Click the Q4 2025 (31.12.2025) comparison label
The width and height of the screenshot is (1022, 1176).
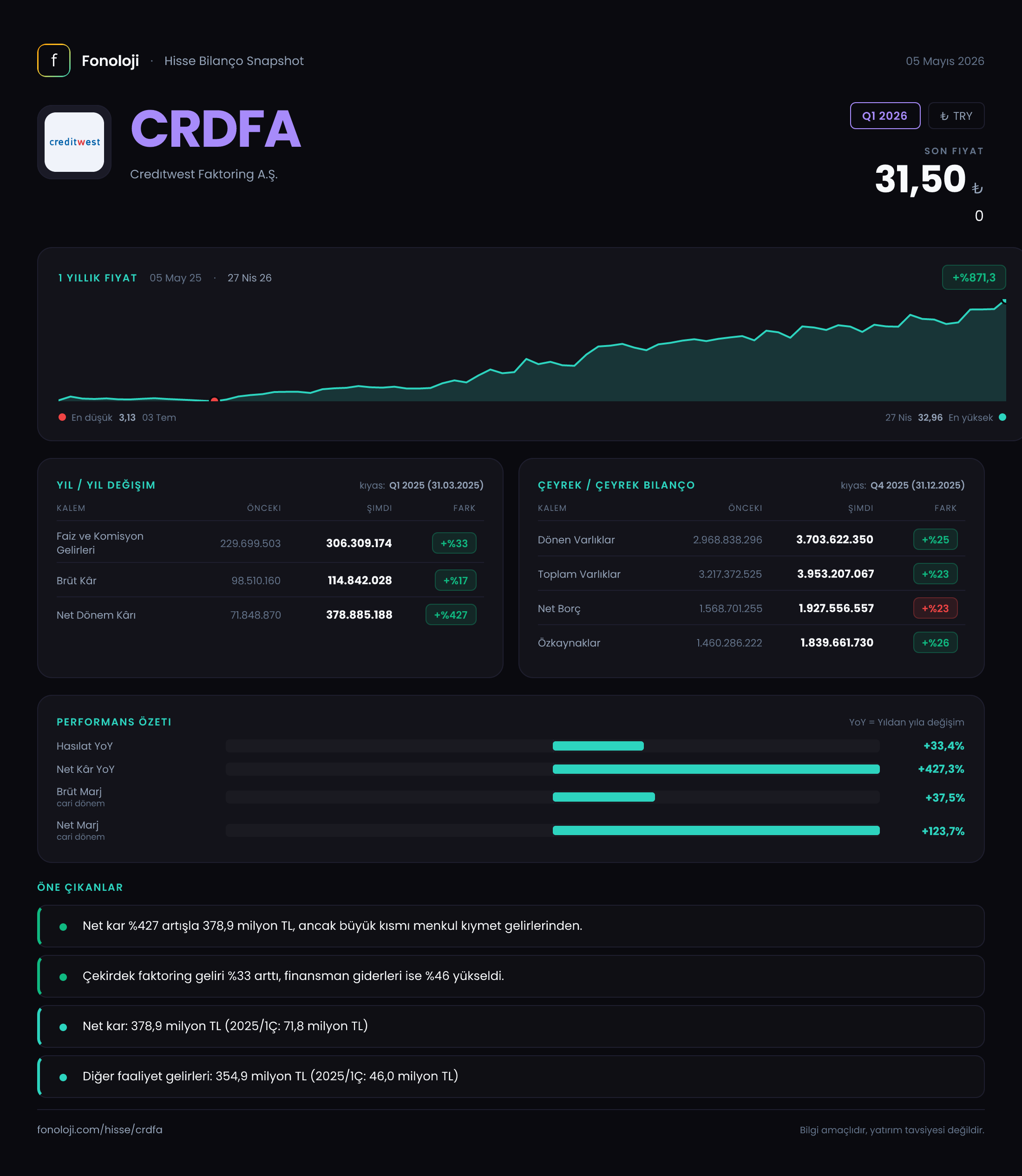pyautogui.click(x=917, y=485)
